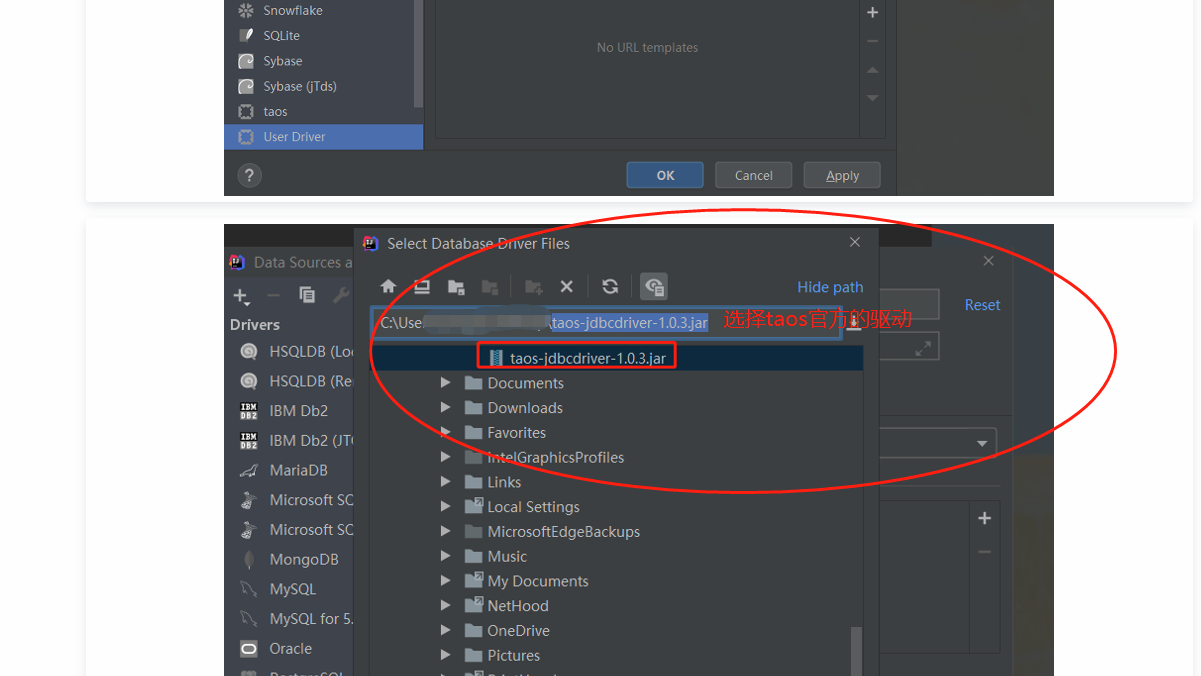Click Add (+) icon in Data Sources window
The image size is (1201, 676).
240,296
